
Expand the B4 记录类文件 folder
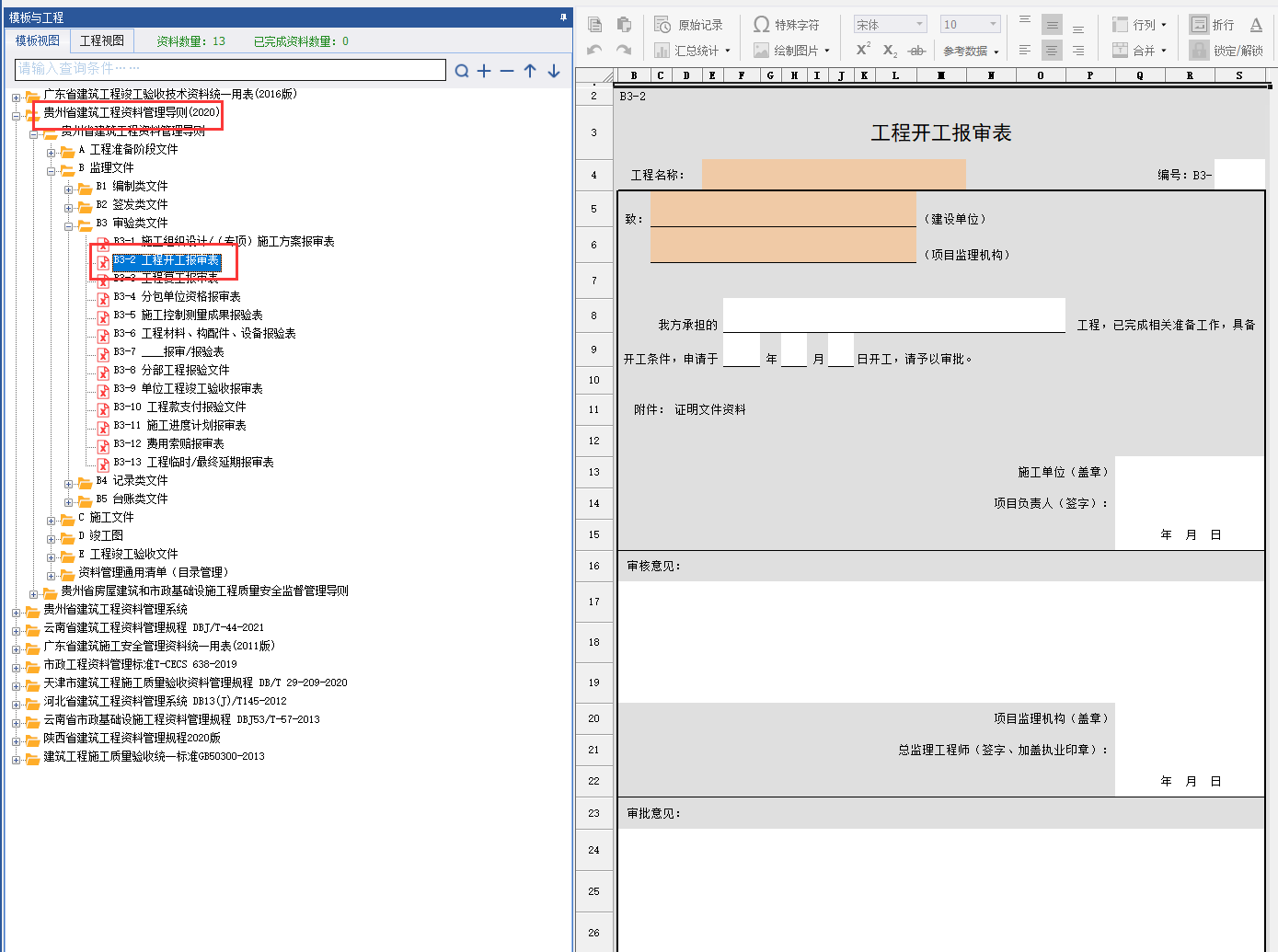click(68, 484)
